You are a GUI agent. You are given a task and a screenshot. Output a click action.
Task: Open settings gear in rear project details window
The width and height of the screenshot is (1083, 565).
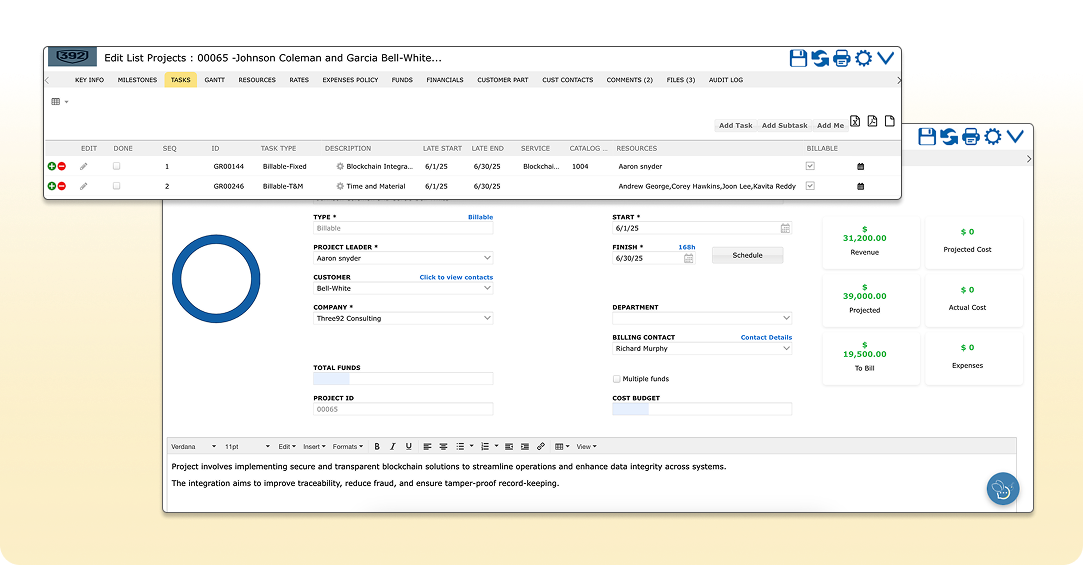(x=993, y=137)
